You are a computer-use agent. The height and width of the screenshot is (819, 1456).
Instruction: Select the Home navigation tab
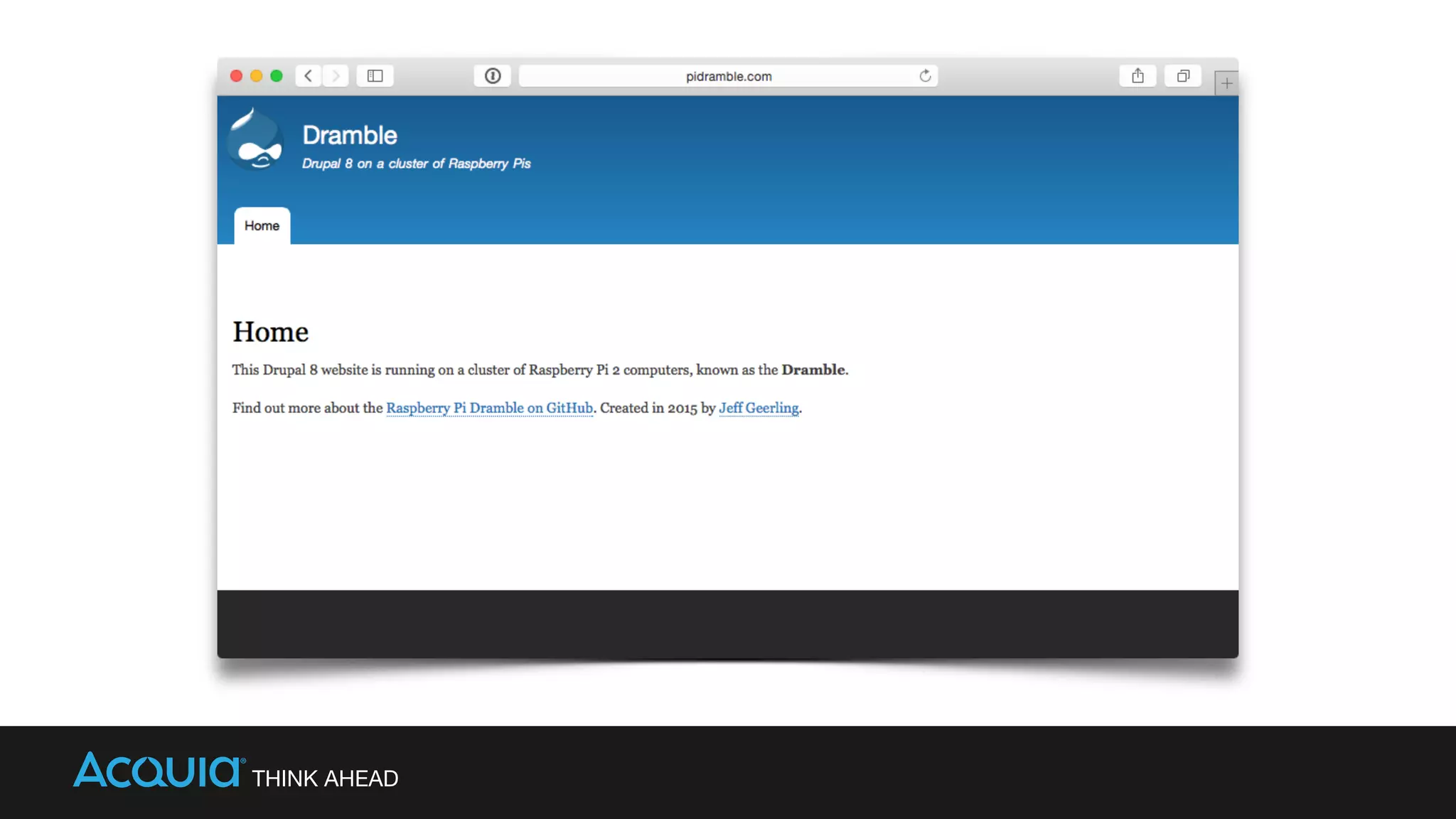pyautogui.click(x=262, y=226)
